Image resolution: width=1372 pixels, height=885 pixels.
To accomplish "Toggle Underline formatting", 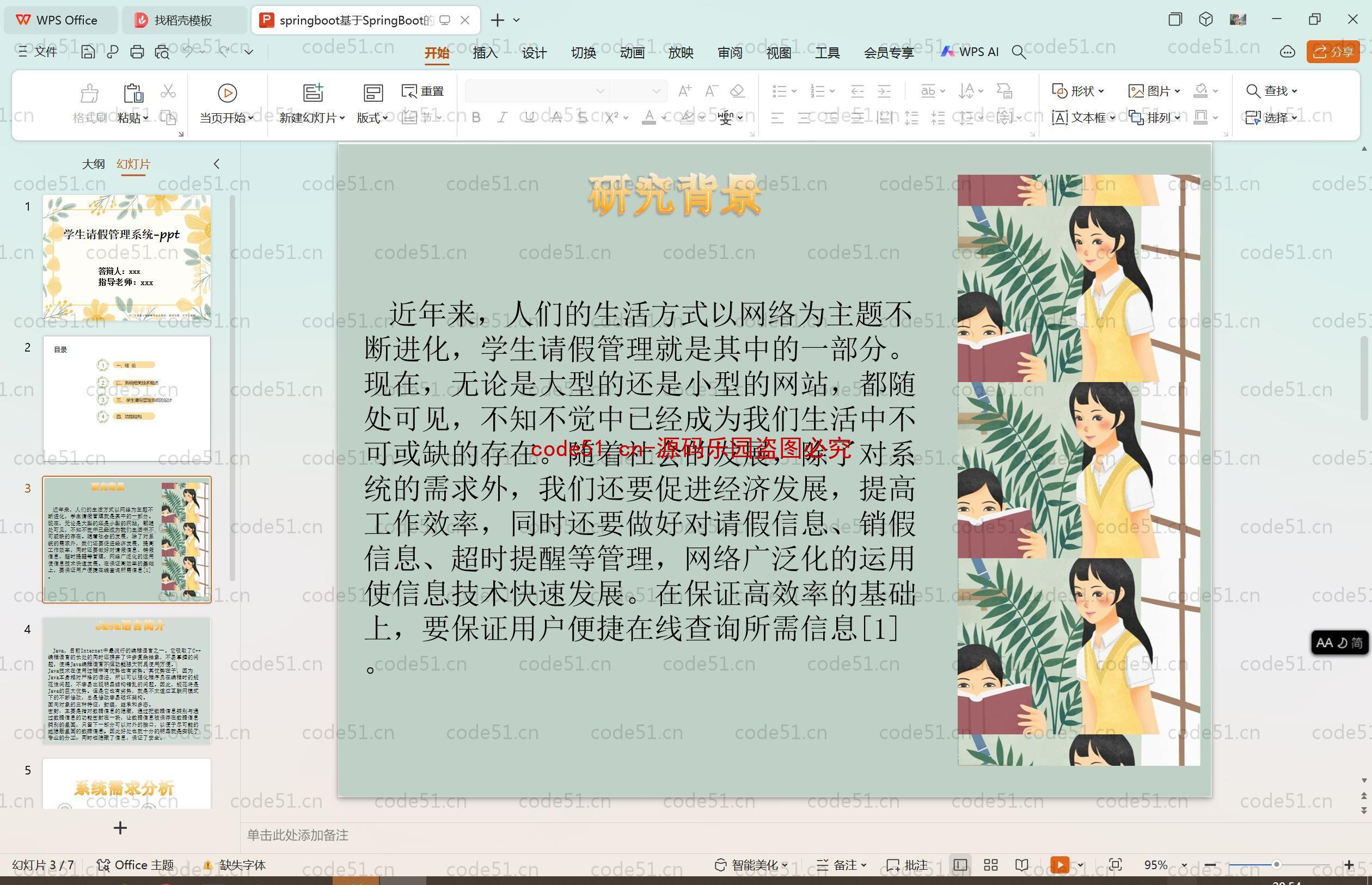I will (x=529, y=118).
